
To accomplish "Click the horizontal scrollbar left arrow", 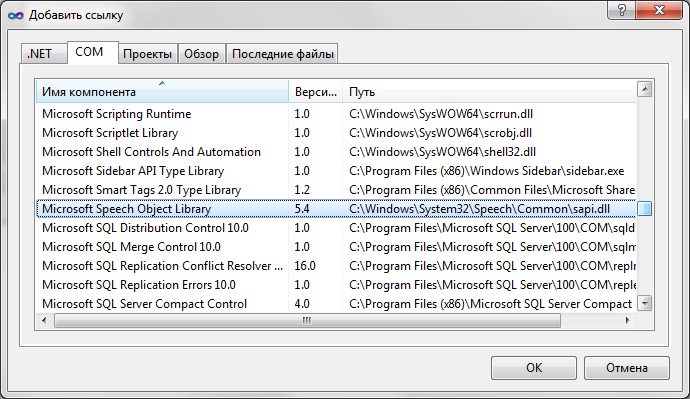I will pyautogui.click(x=44, y=320).
